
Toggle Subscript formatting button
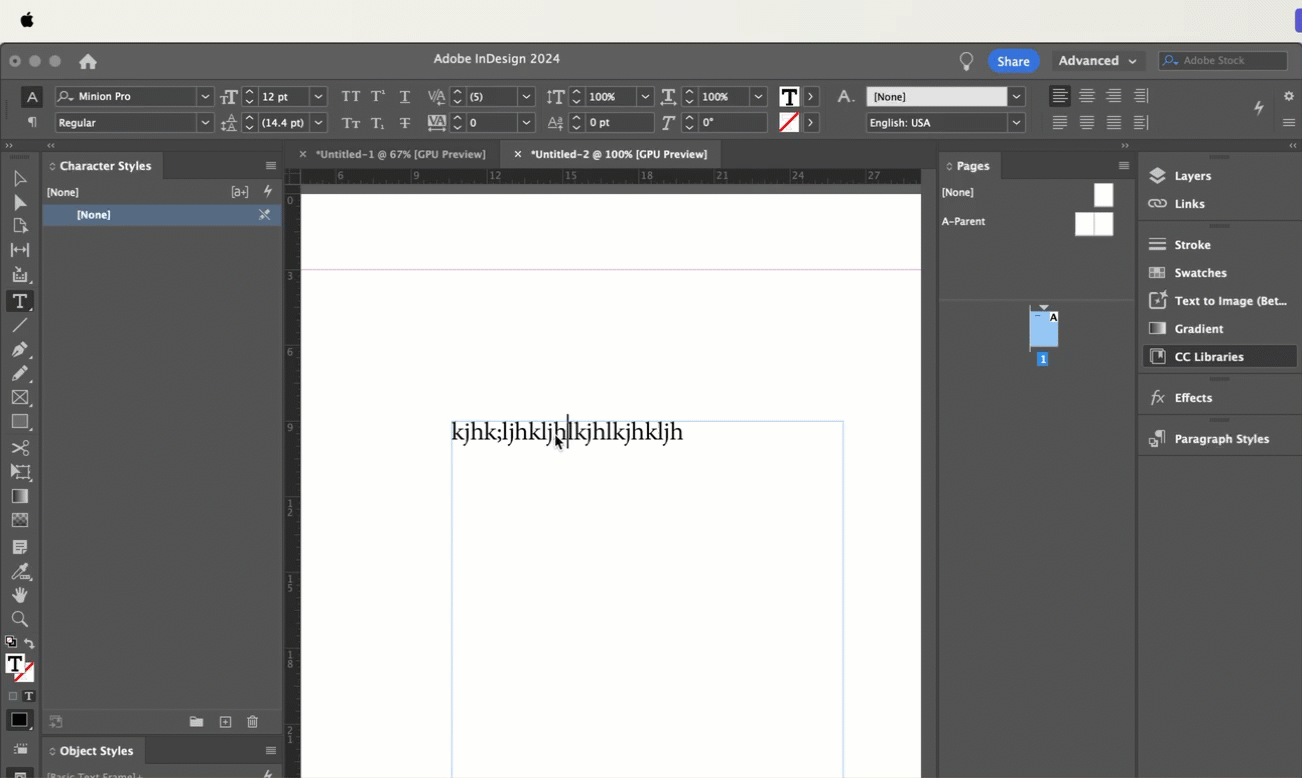(378, 123)
